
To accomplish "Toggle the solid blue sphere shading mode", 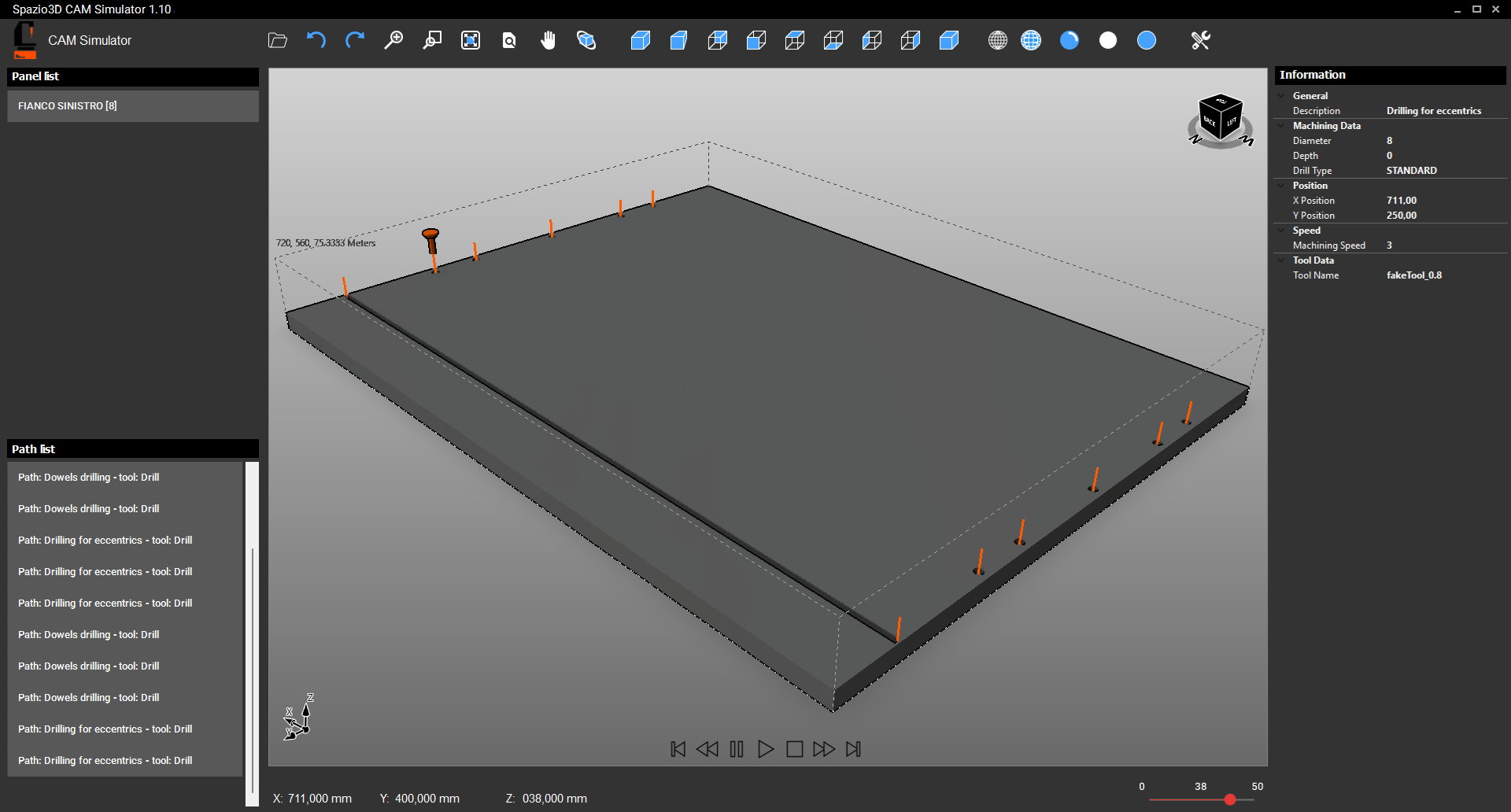I will pyautogui.click(x=1147, y=40).
